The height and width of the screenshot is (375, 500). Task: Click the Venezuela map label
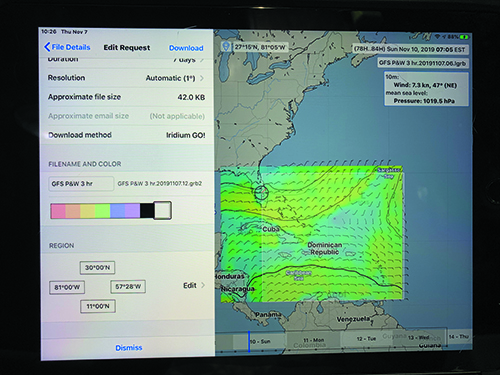pyautogui.click(x=353, y=319)
